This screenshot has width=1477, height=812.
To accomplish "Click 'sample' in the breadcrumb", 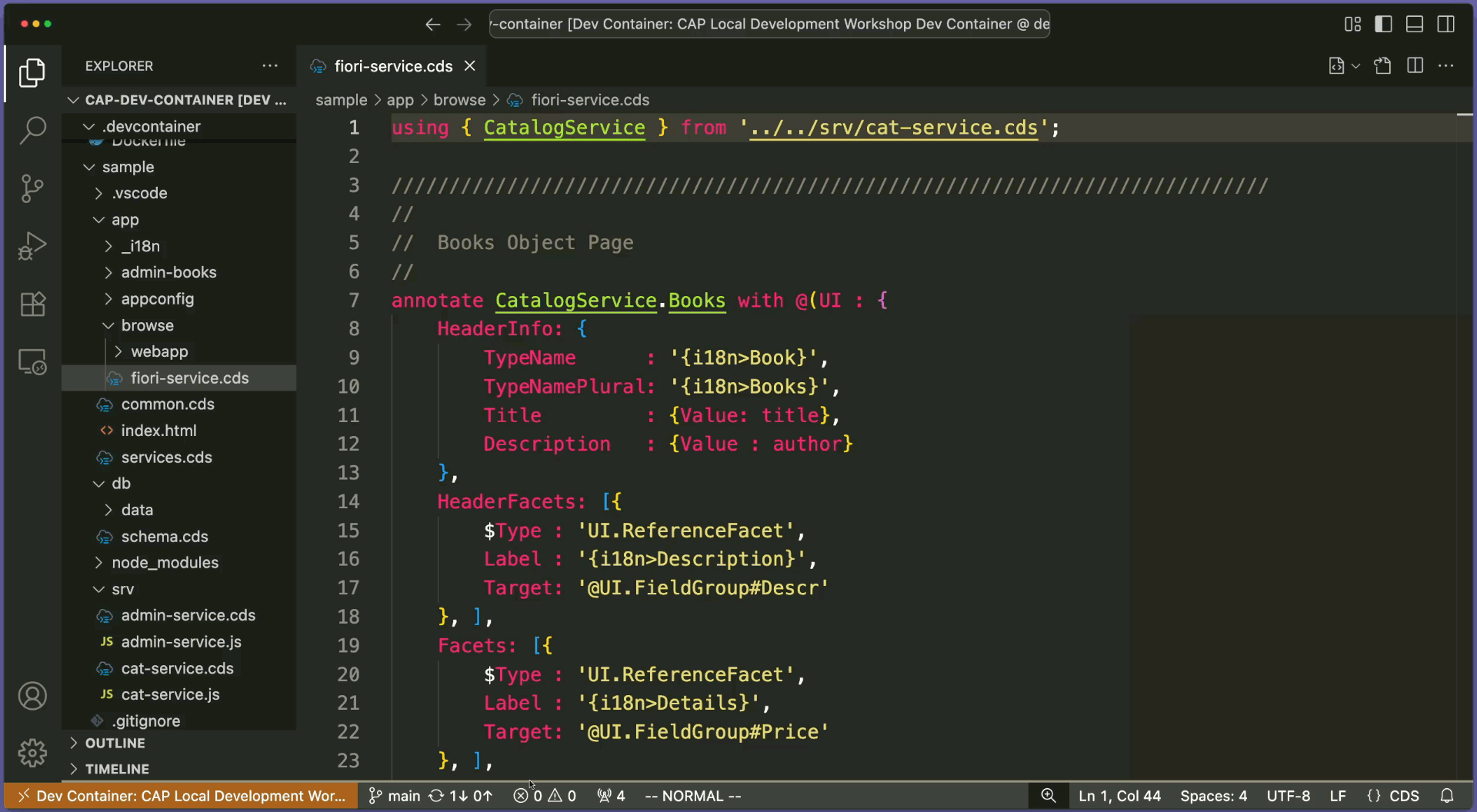I will click(x=341, y=100).
